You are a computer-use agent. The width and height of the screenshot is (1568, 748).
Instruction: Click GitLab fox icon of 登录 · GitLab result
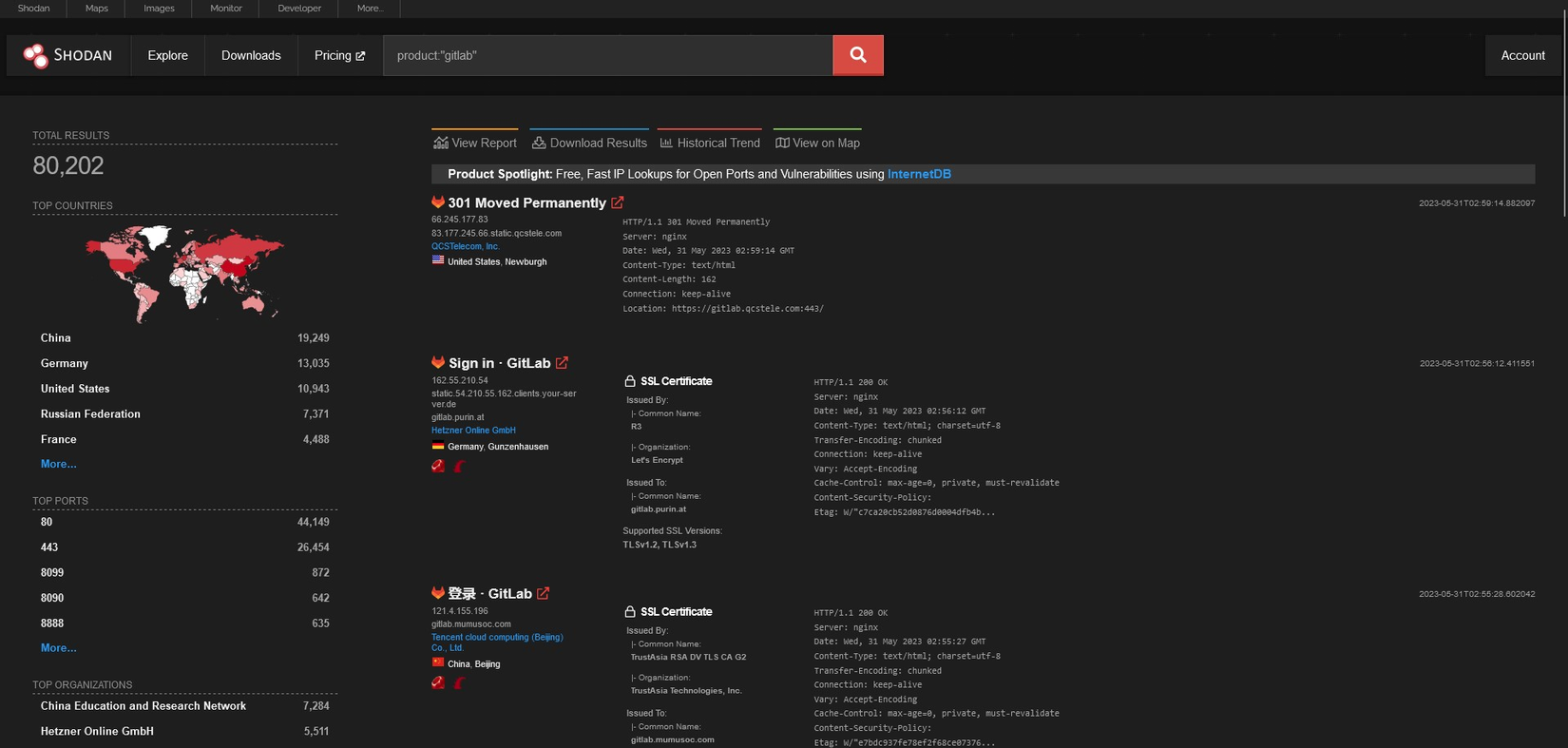pyautogui.click(x=438, y=593)
